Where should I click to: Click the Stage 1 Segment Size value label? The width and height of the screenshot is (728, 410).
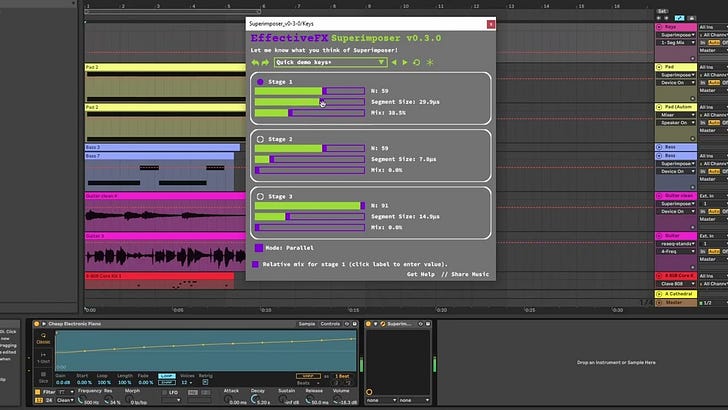(x=405, y=102)
